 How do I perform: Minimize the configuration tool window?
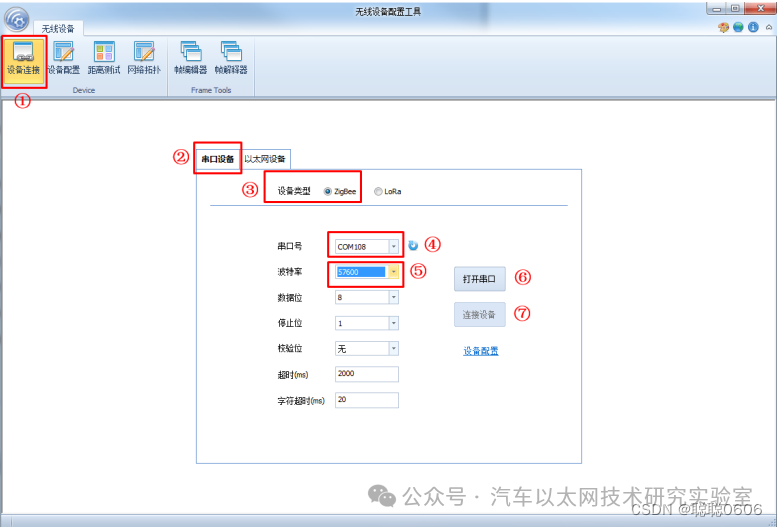[717, 8]
